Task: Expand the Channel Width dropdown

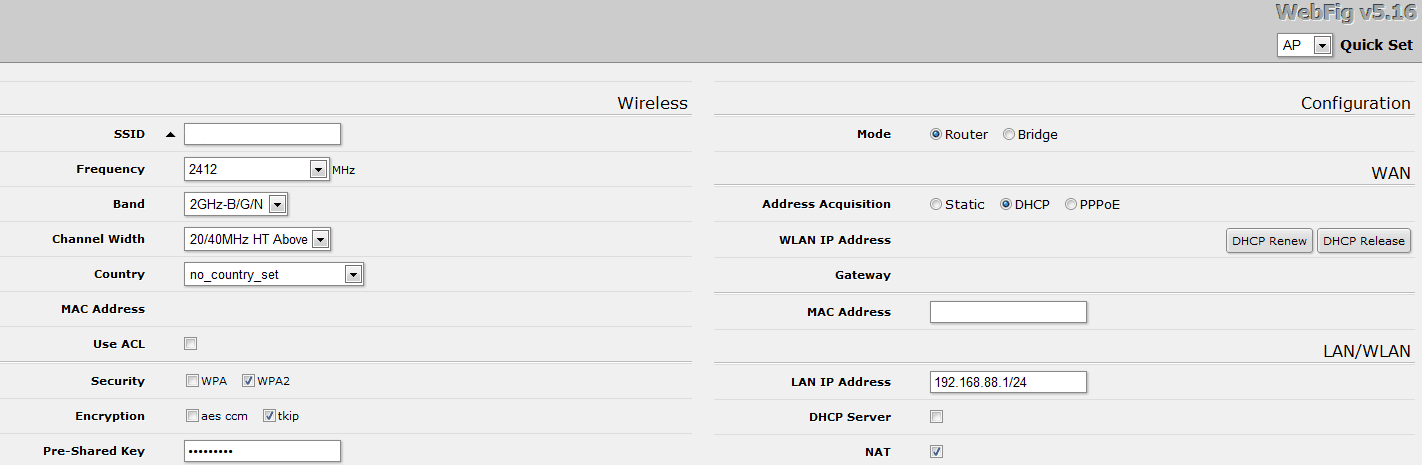Action: pos(320,240)
